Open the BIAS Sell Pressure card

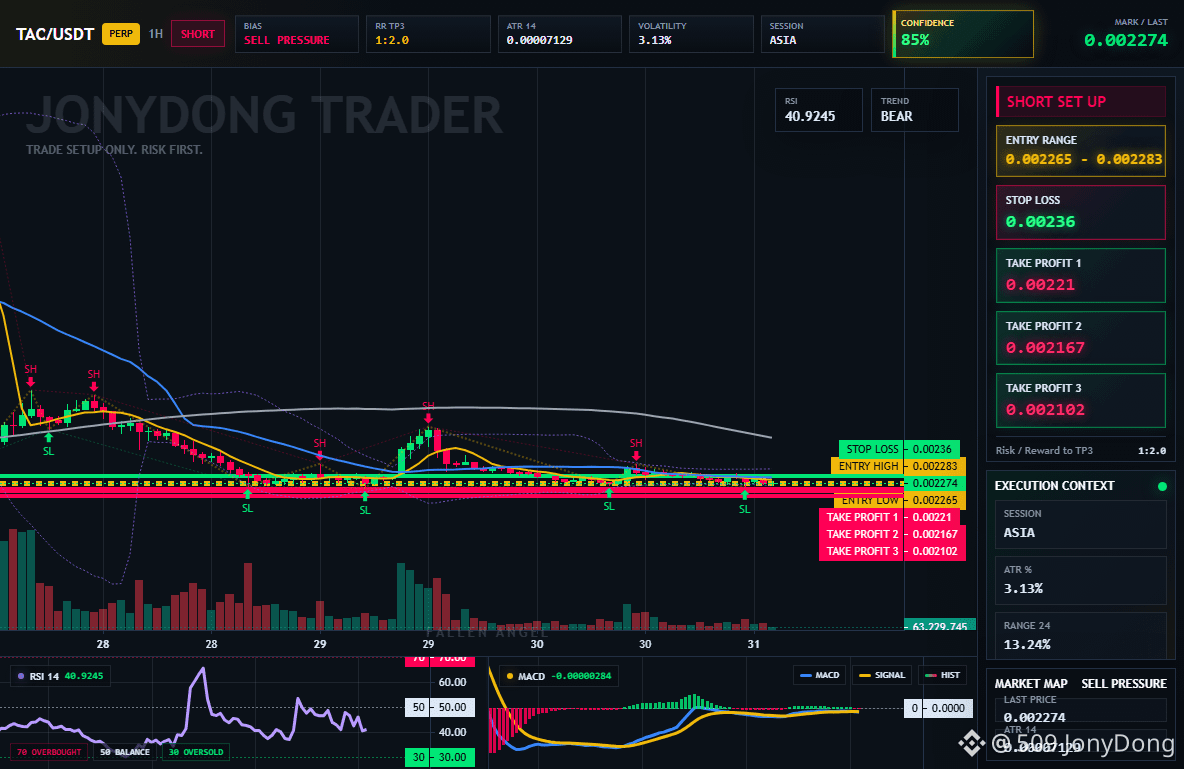click(296, 34)
